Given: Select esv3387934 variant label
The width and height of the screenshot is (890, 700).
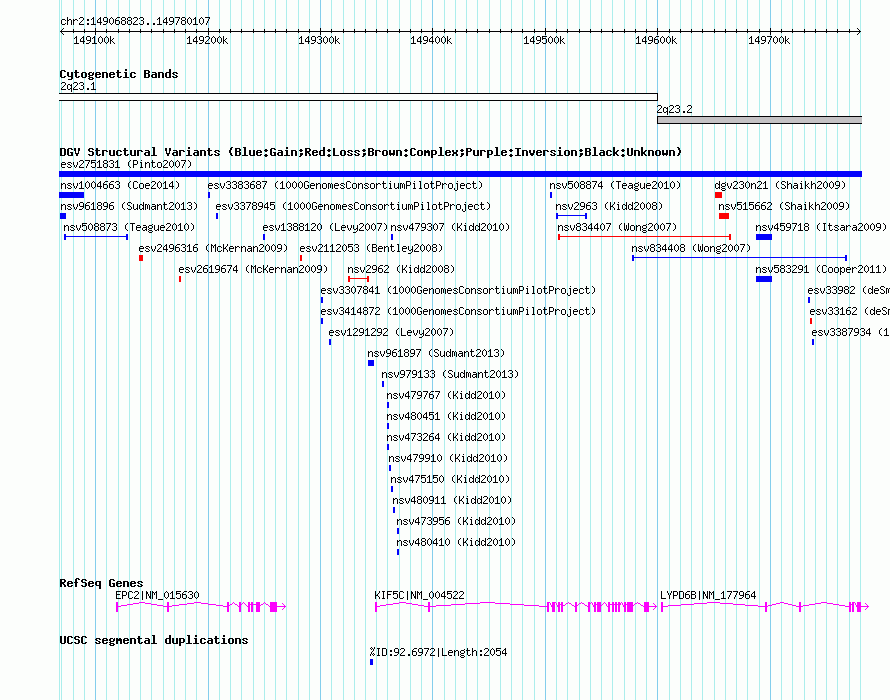Looking at the screenshot, I should (x=850, y=332).
